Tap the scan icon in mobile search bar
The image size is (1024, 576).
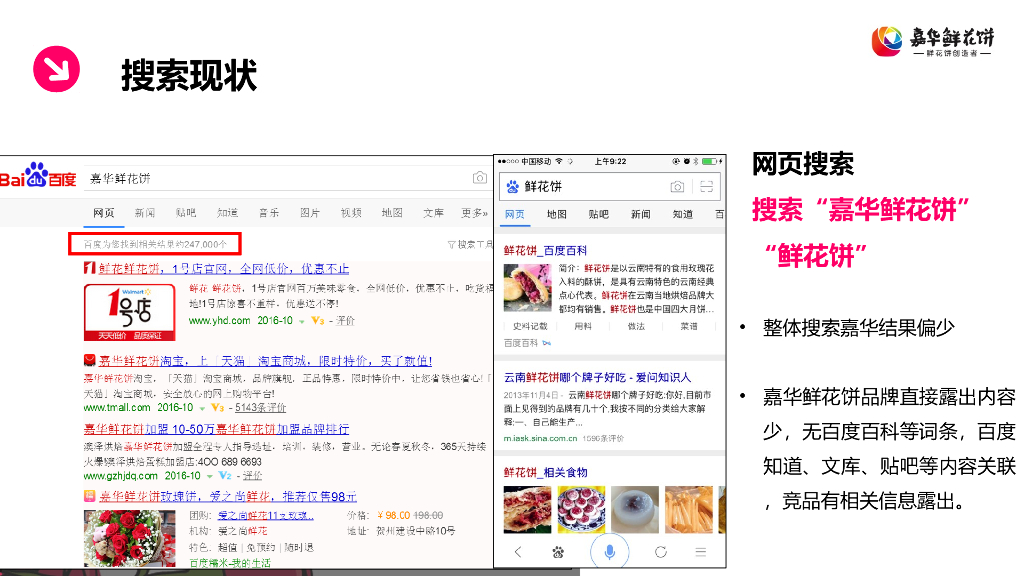coord(706,187)
